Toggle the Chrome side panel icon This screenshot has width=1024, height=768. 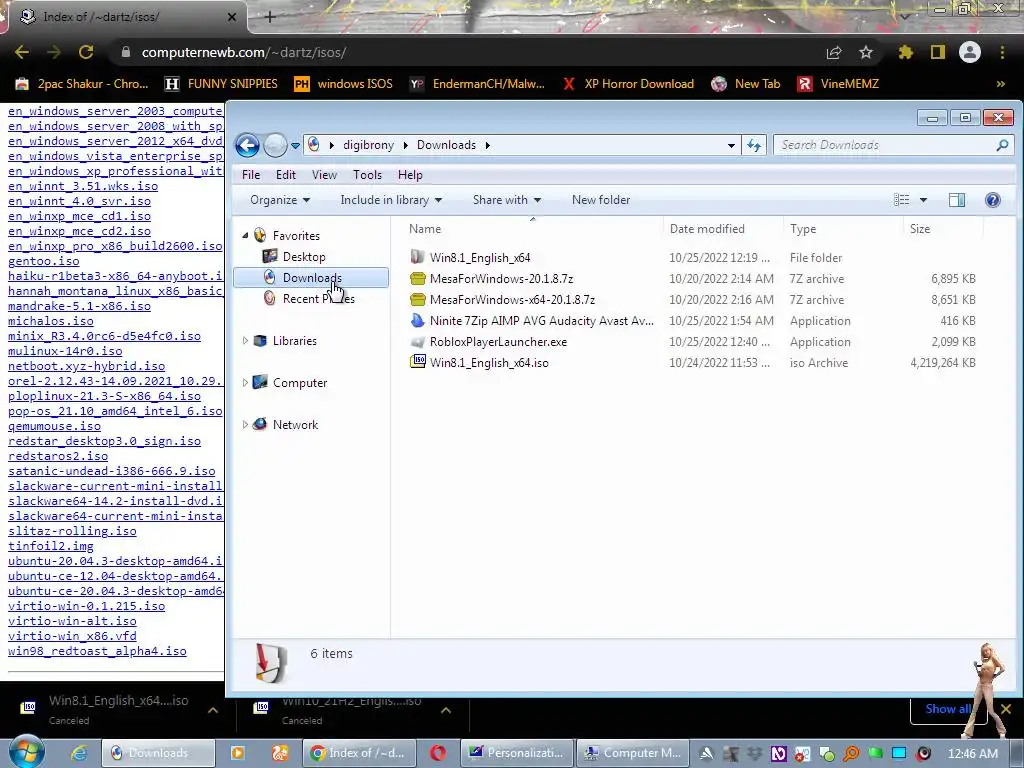point(938,52)
